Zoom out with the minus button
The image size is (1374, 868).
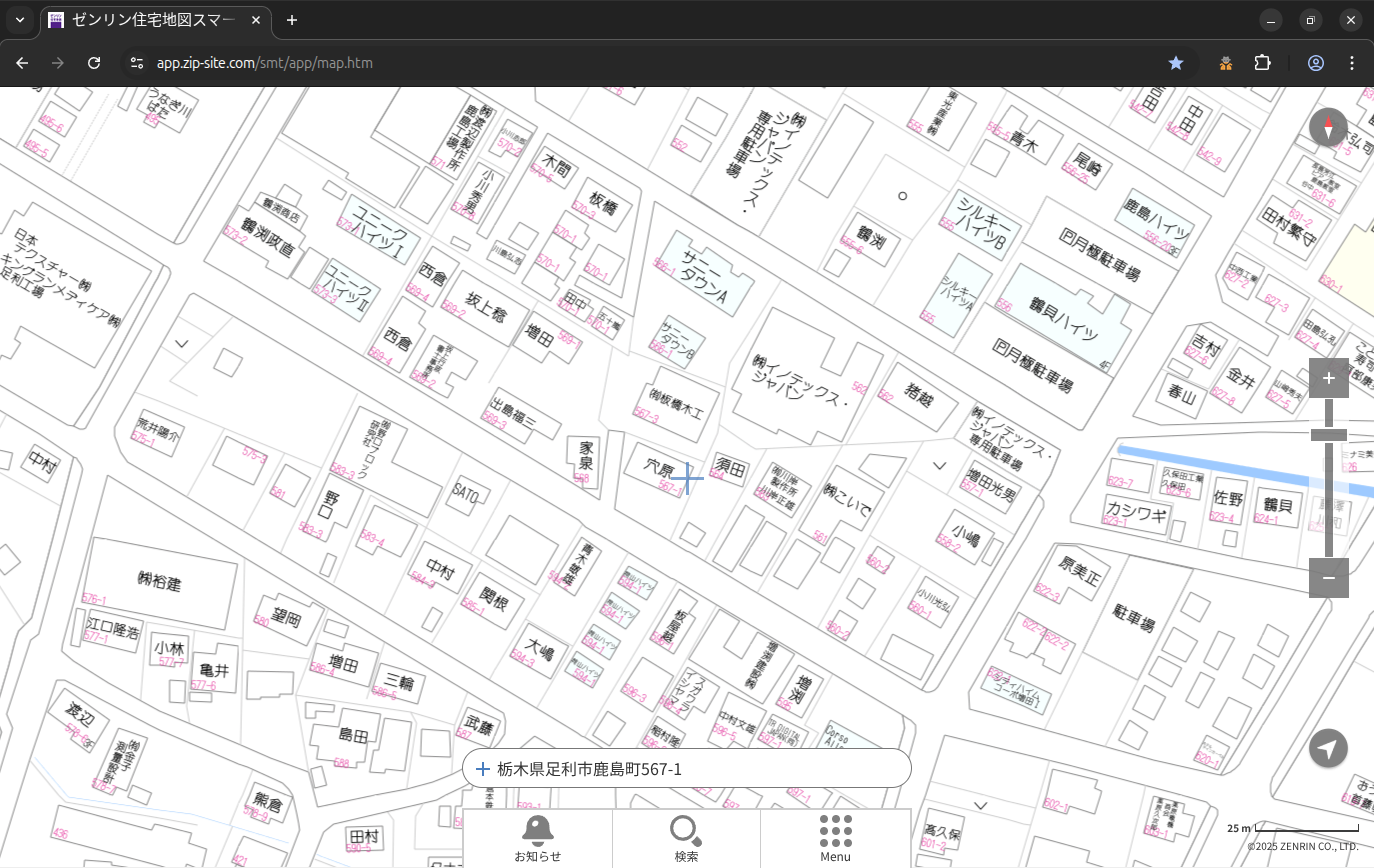click(1328, 578)
